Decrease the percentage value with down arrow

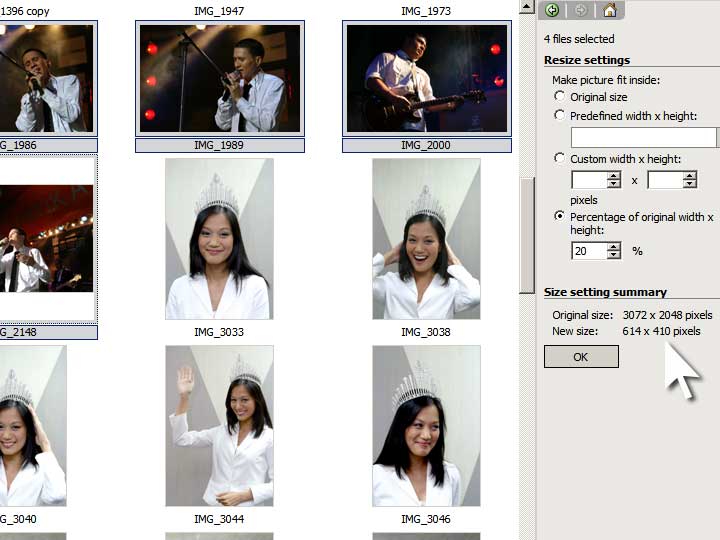(614, 256)
